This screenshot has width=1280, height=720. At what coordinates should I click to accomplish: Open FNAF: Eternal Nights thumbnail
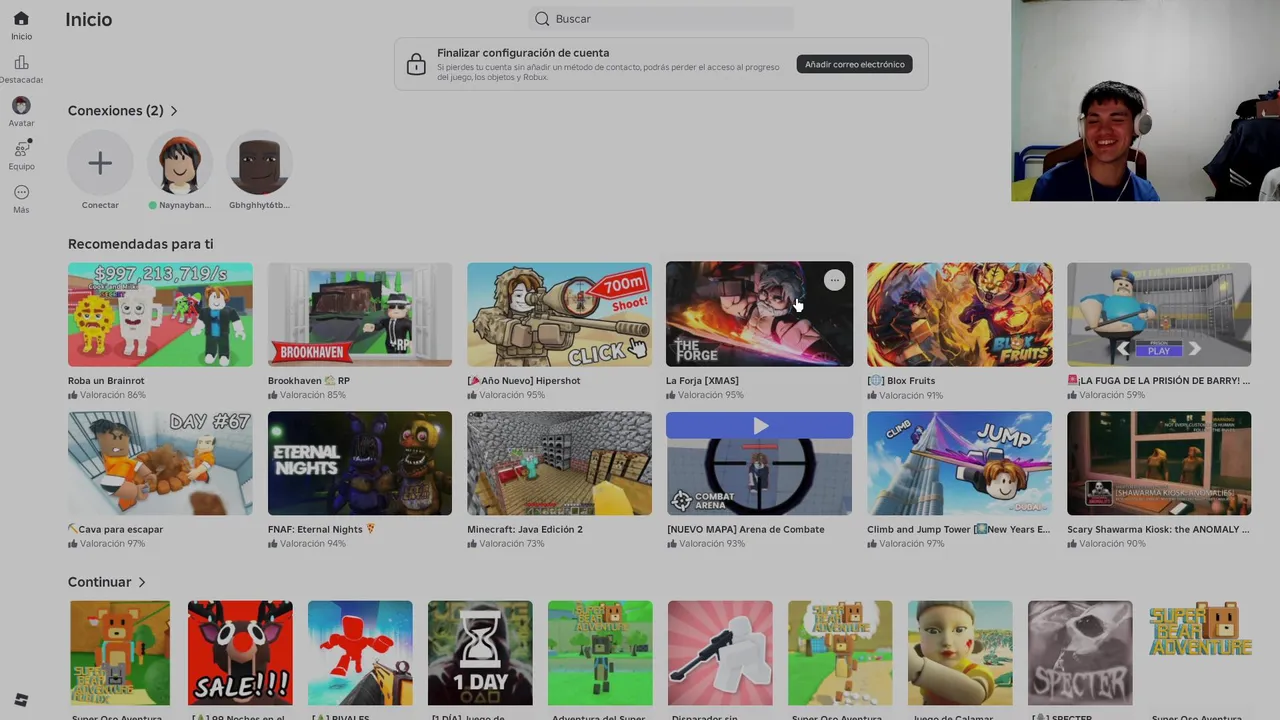[x=360, y=463]
